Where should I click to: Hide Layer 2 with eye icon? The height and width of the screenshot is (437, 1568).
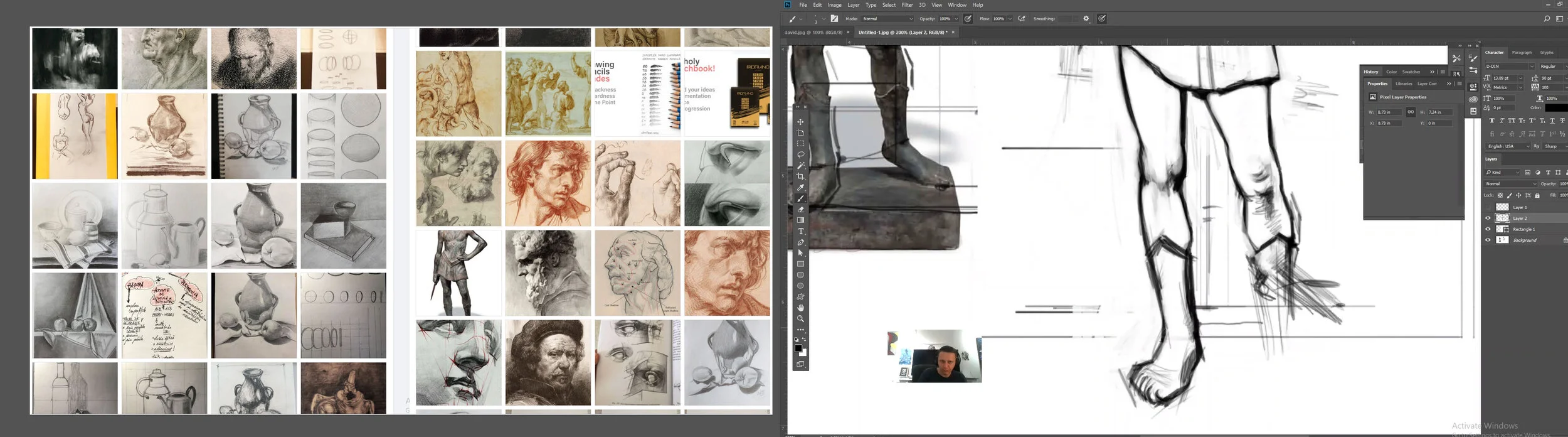(1488, 218)
